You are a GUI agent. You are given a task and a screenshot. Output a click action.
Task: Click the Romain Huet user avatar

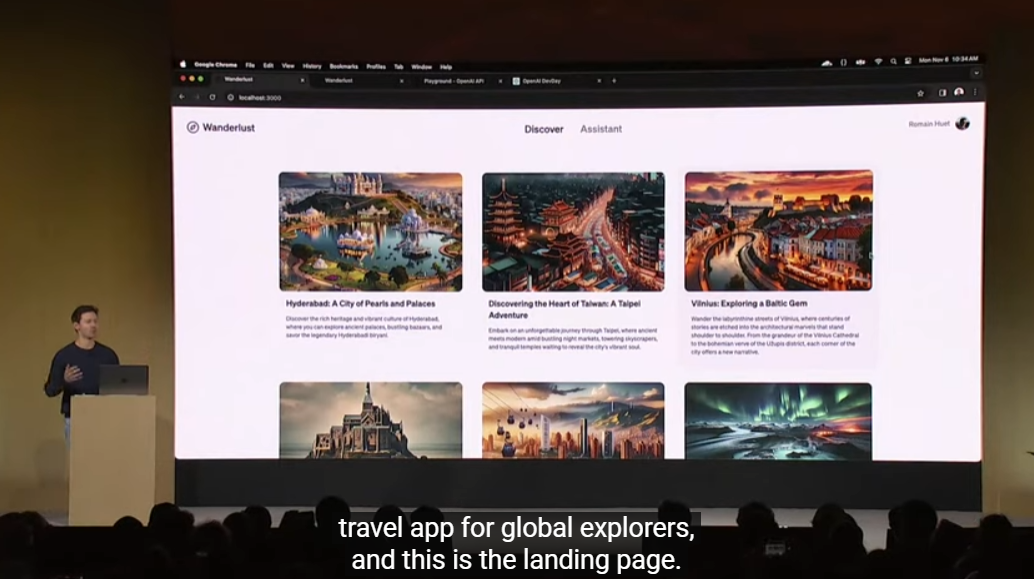(x=962, y=123)
